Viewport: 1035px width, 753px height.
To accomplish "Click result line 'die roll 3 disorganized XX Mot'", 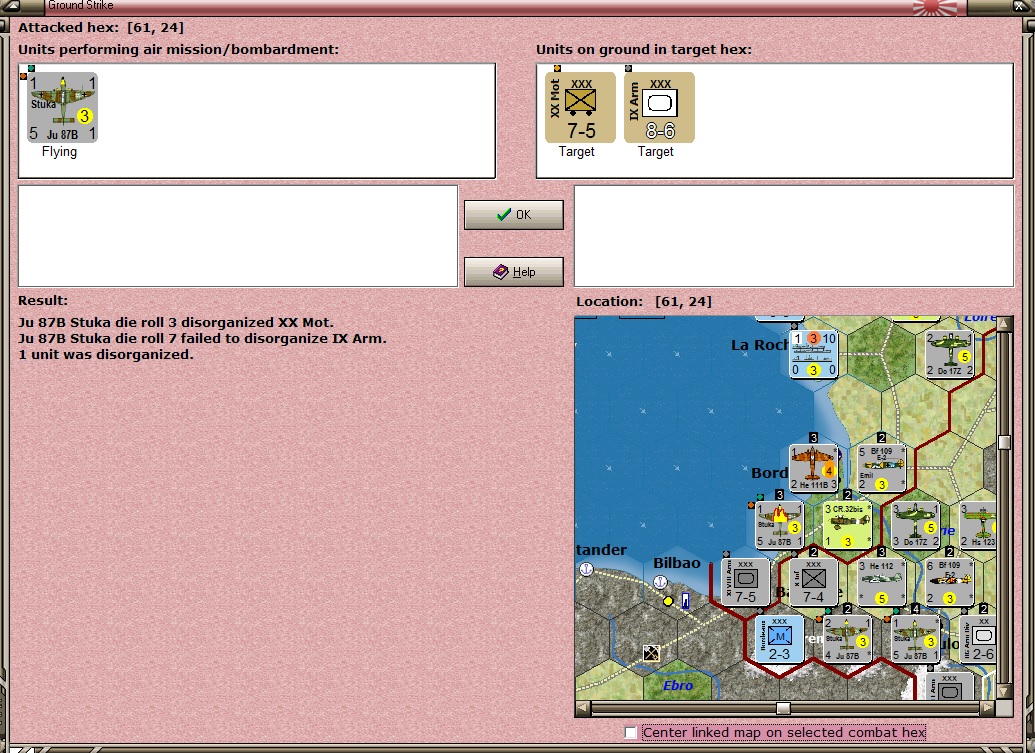I will [176, 323].
